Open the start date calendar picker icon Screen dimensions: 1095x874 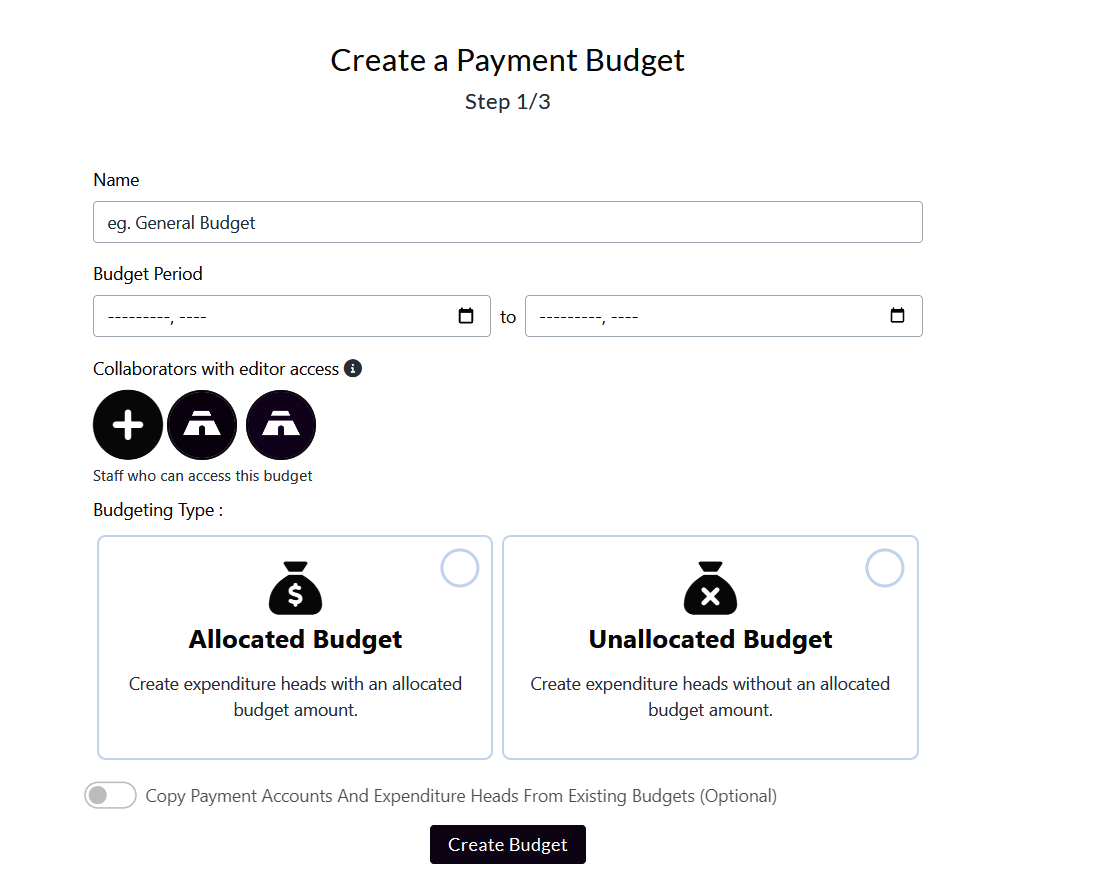tap(466, 316)
